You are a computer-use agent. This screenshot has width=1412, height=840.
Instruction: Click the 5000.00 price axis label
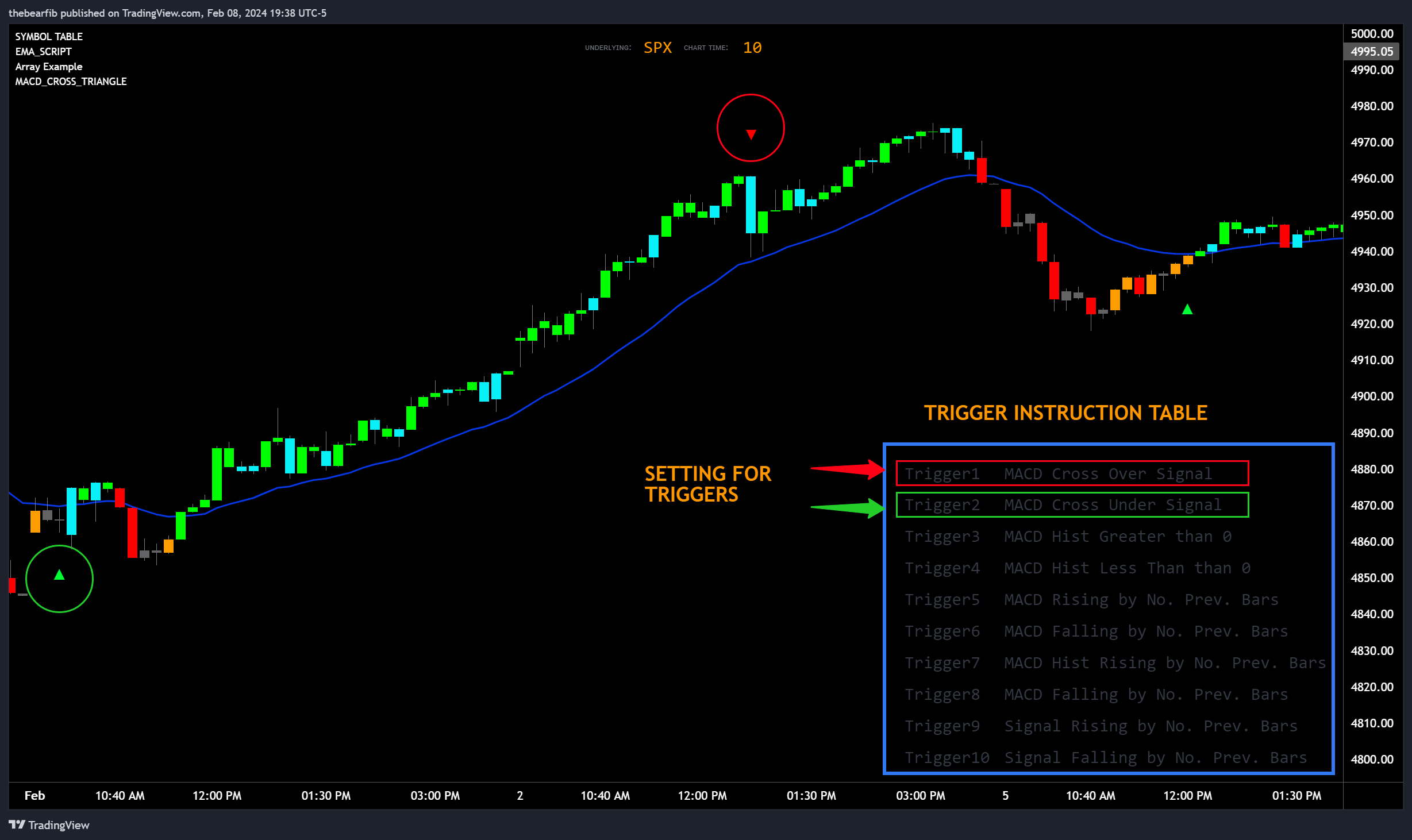[x=1372, y=34]
